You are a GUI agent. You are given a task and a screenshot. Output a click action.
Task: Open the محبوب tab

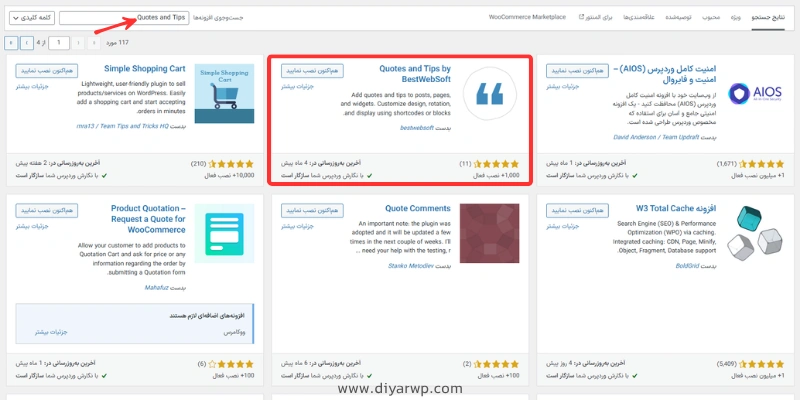click(x=711, y=17)
